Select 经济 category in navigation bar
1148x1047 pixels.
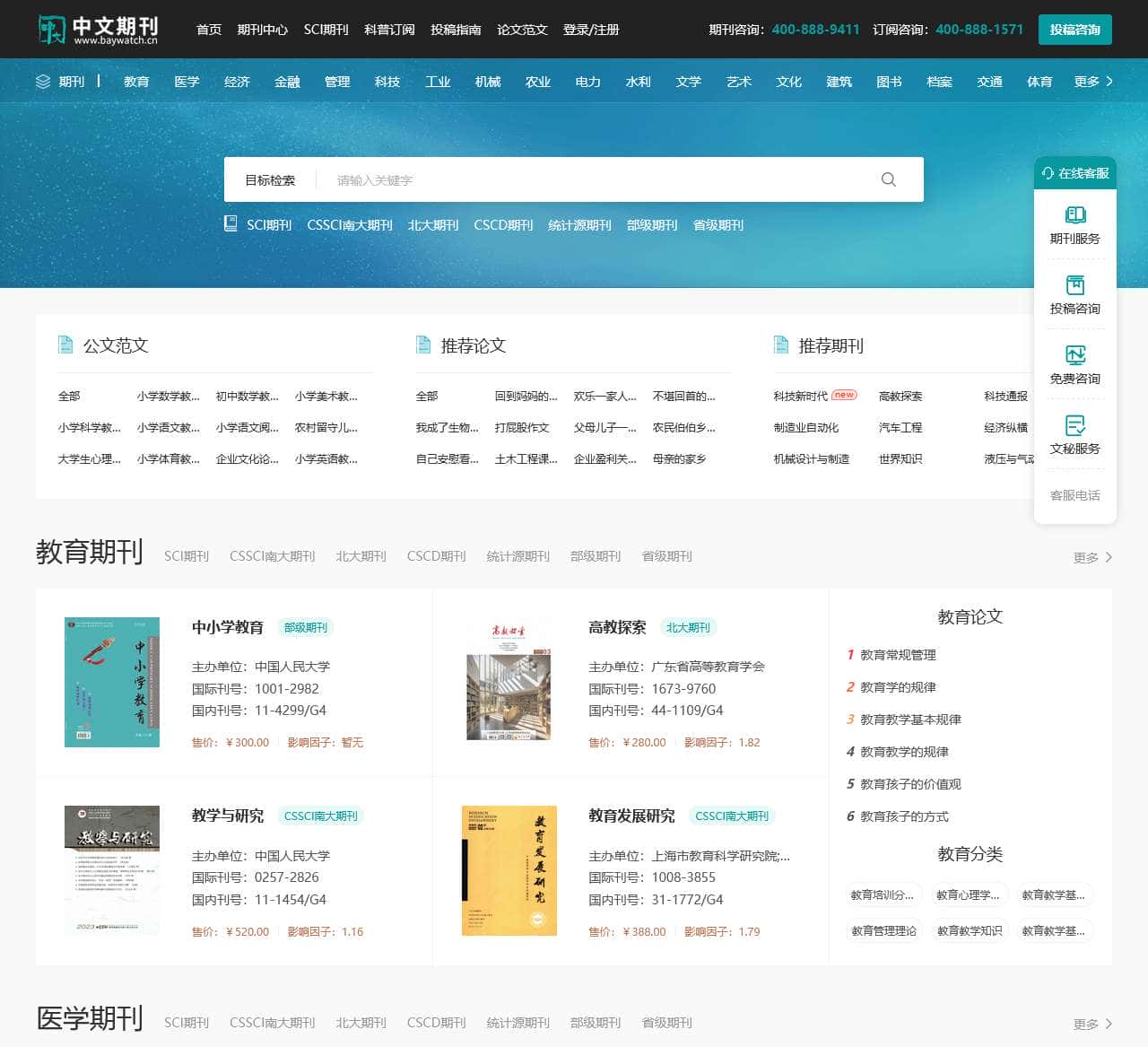(x=237, y=82)
